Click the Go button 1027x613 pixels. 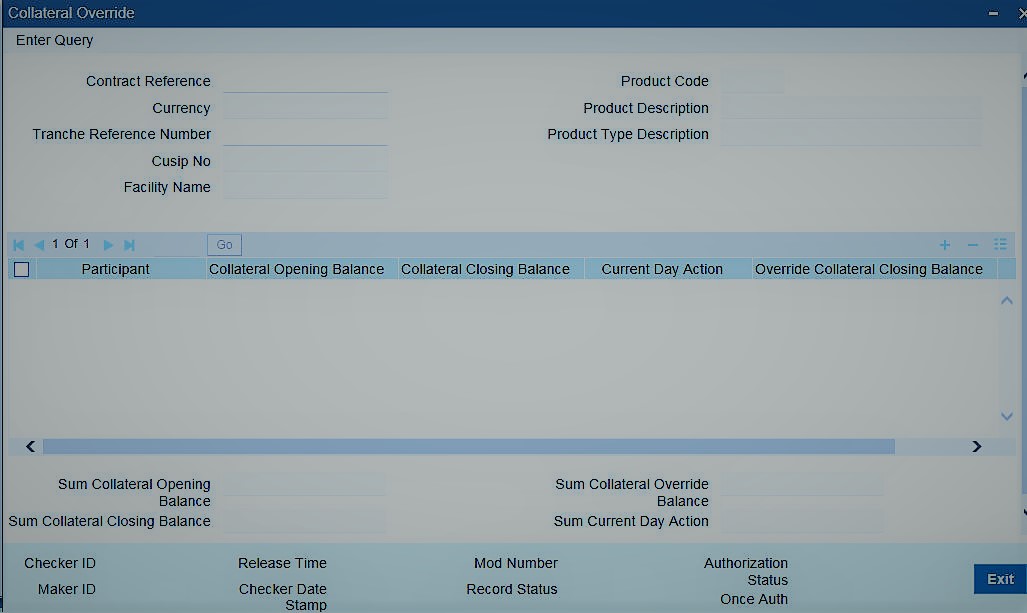(x=225, y=245)
